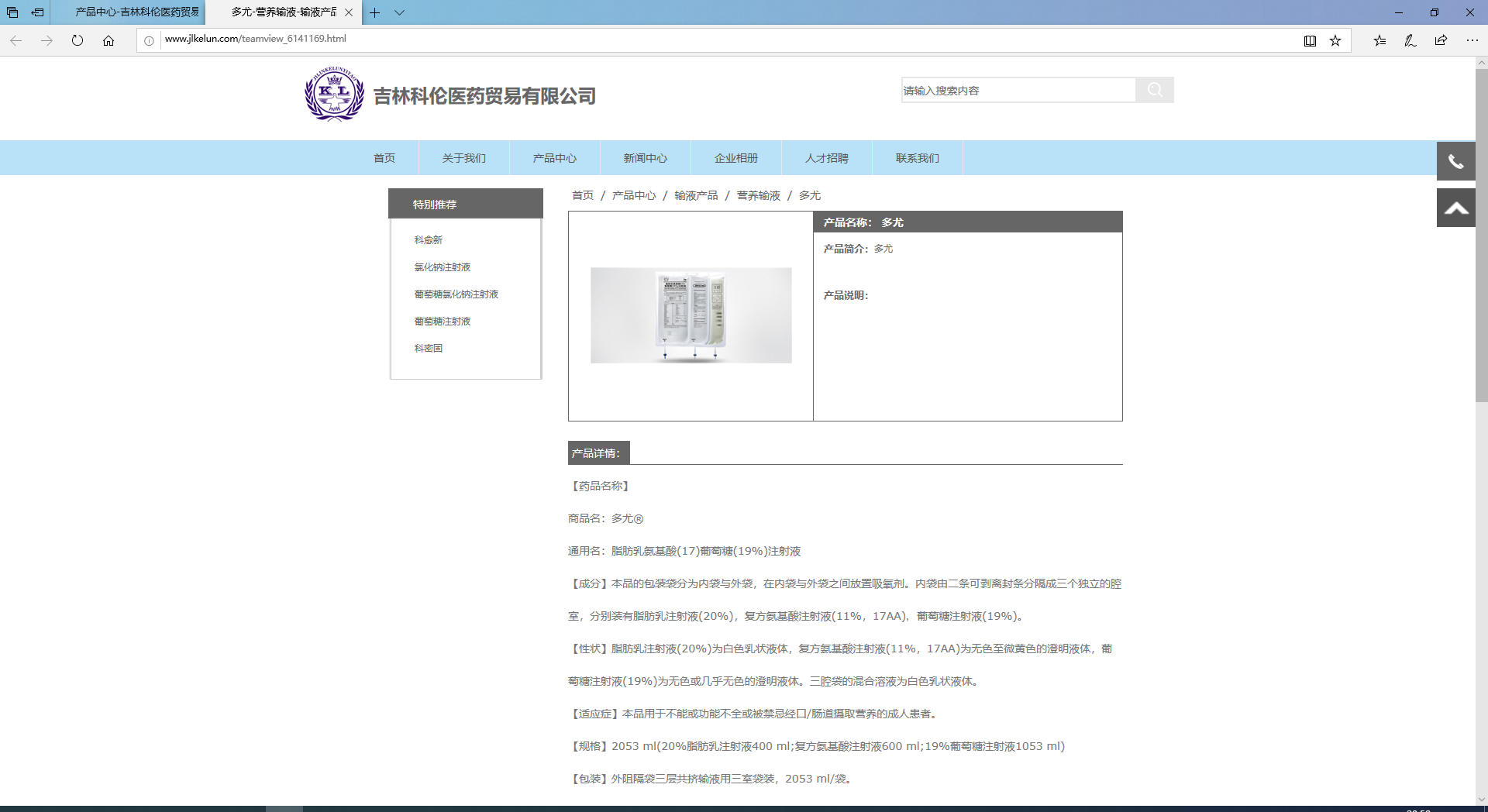Click the back-to-top arrow icon
Screen dimensions: 1488x812
[1456, 208]
